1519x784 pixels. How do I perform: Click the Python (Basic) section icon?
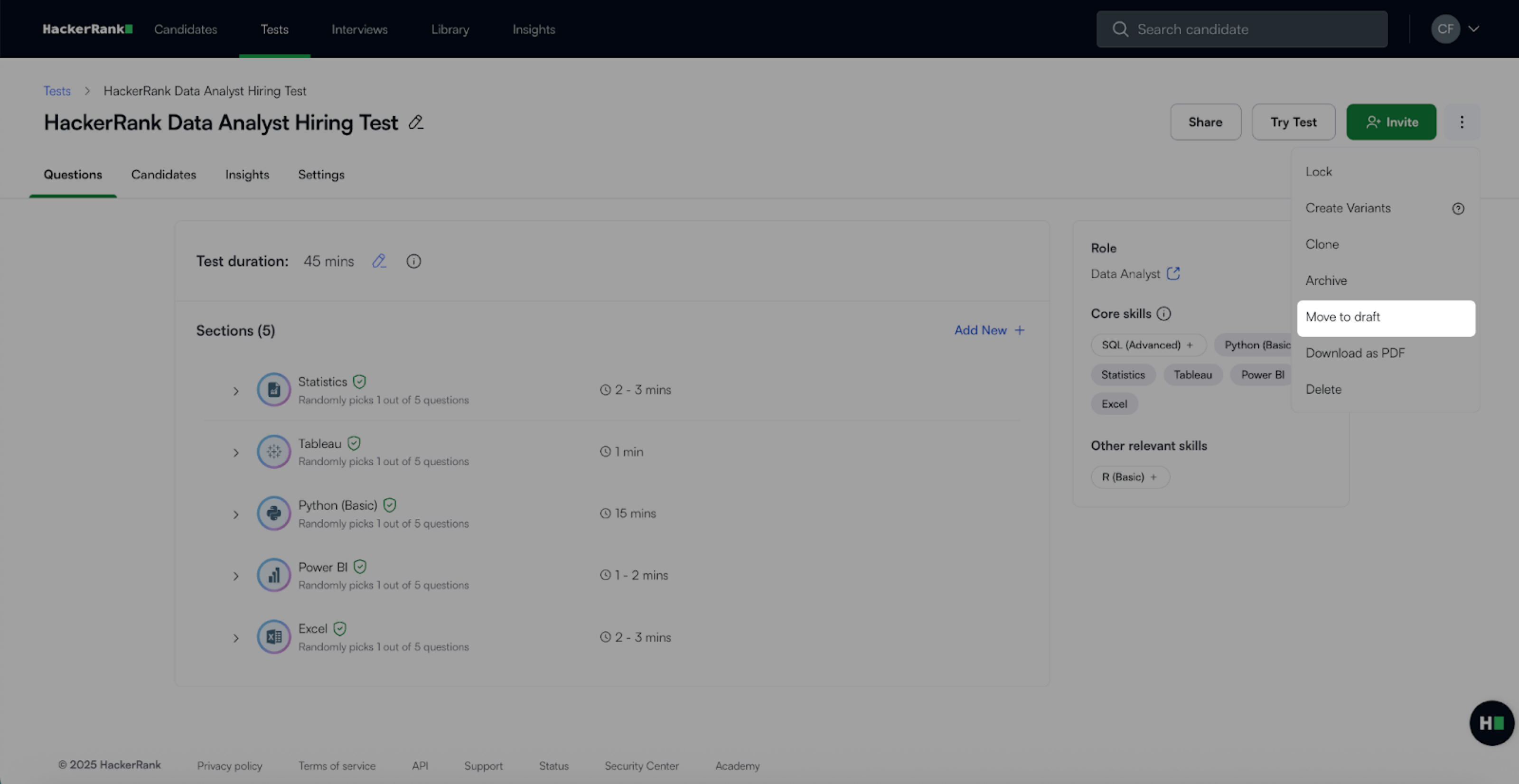click(273, 513)
